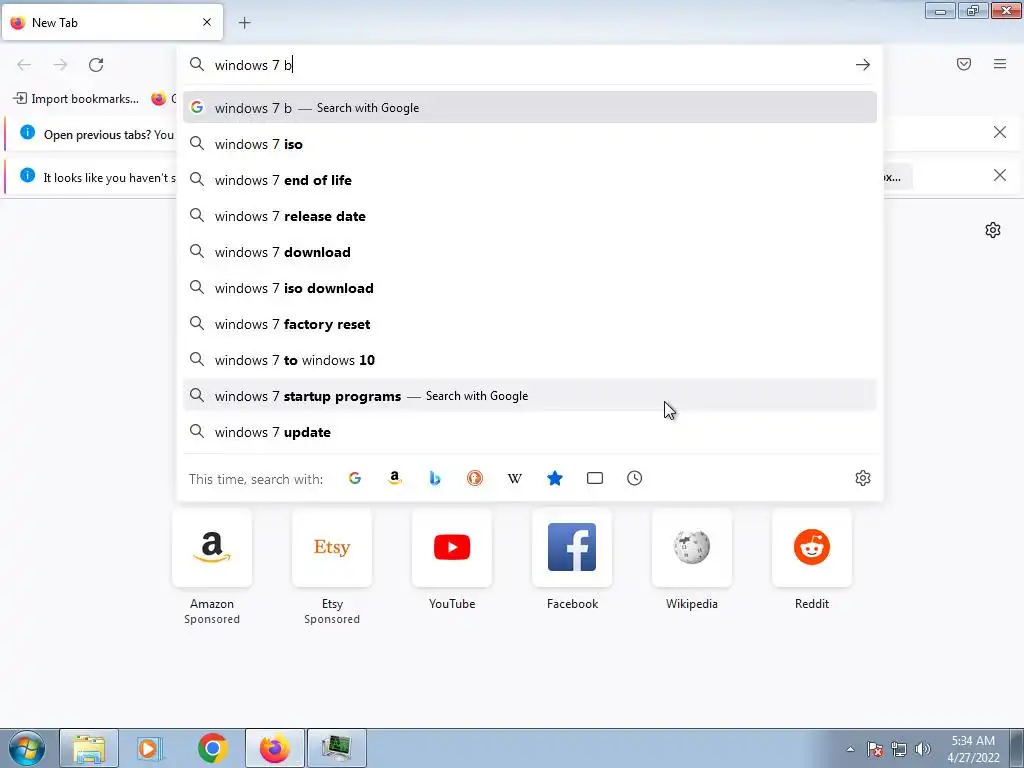Open search settings gear in suggestion panel
The height and width of the screenshot is (768, 1024).
(863, 478)
